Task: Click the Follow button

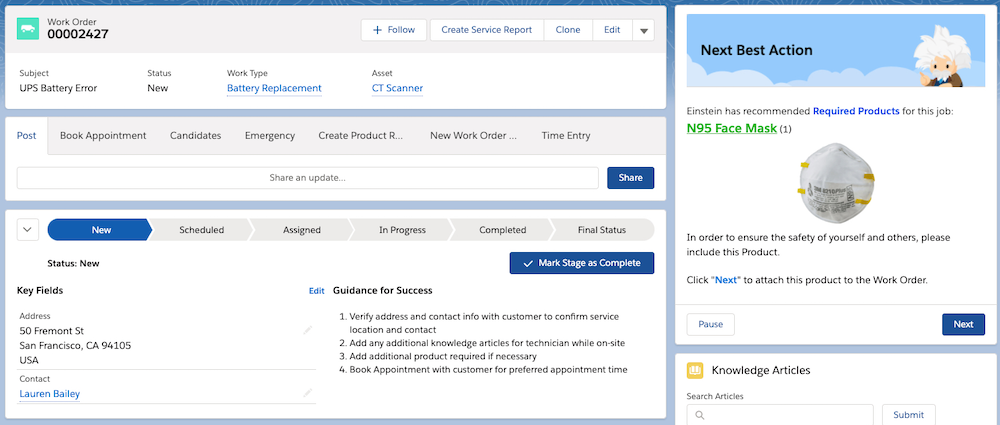Action: [x=394, y=30]
